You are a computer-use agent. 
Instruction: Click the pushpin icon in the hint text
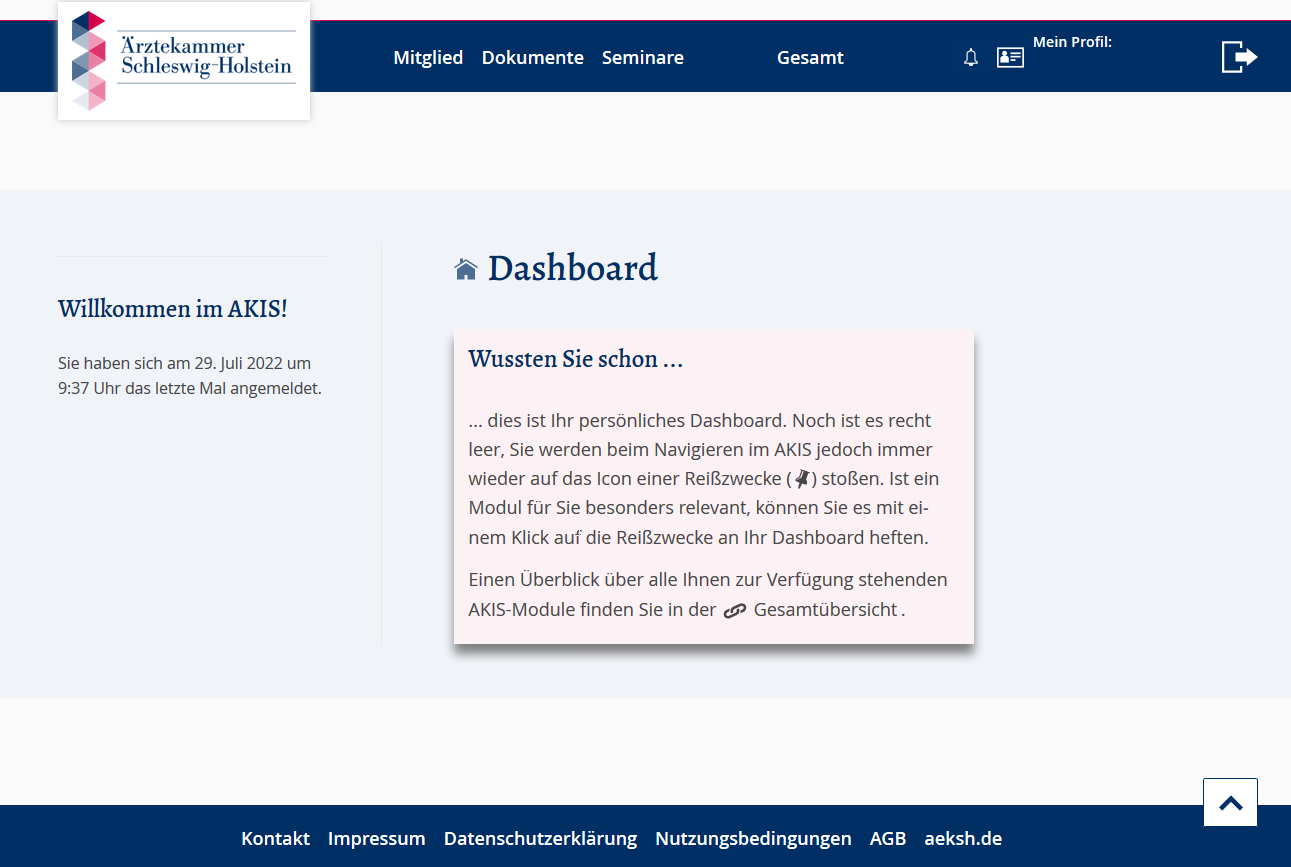pyautogui.click(x=801, y=478)
